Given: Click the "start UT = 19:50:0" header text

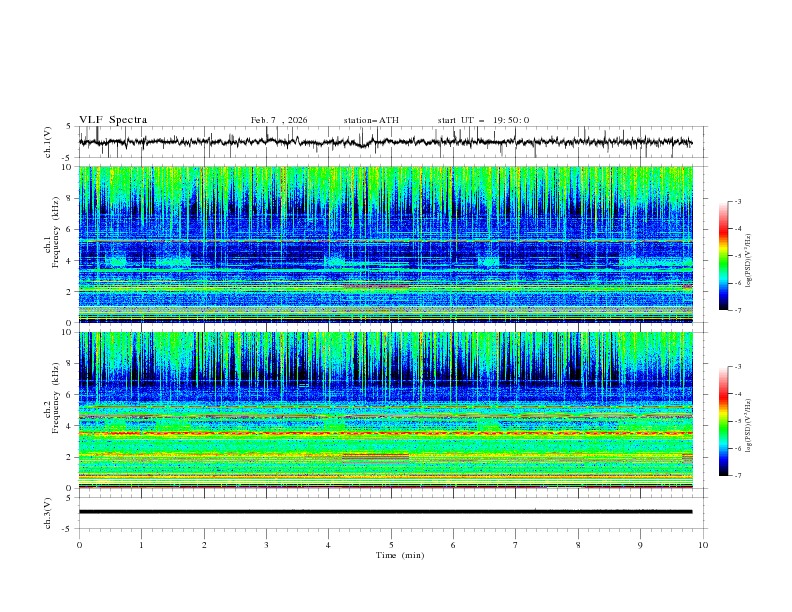Looking at the screenshot, I should 483,120.
